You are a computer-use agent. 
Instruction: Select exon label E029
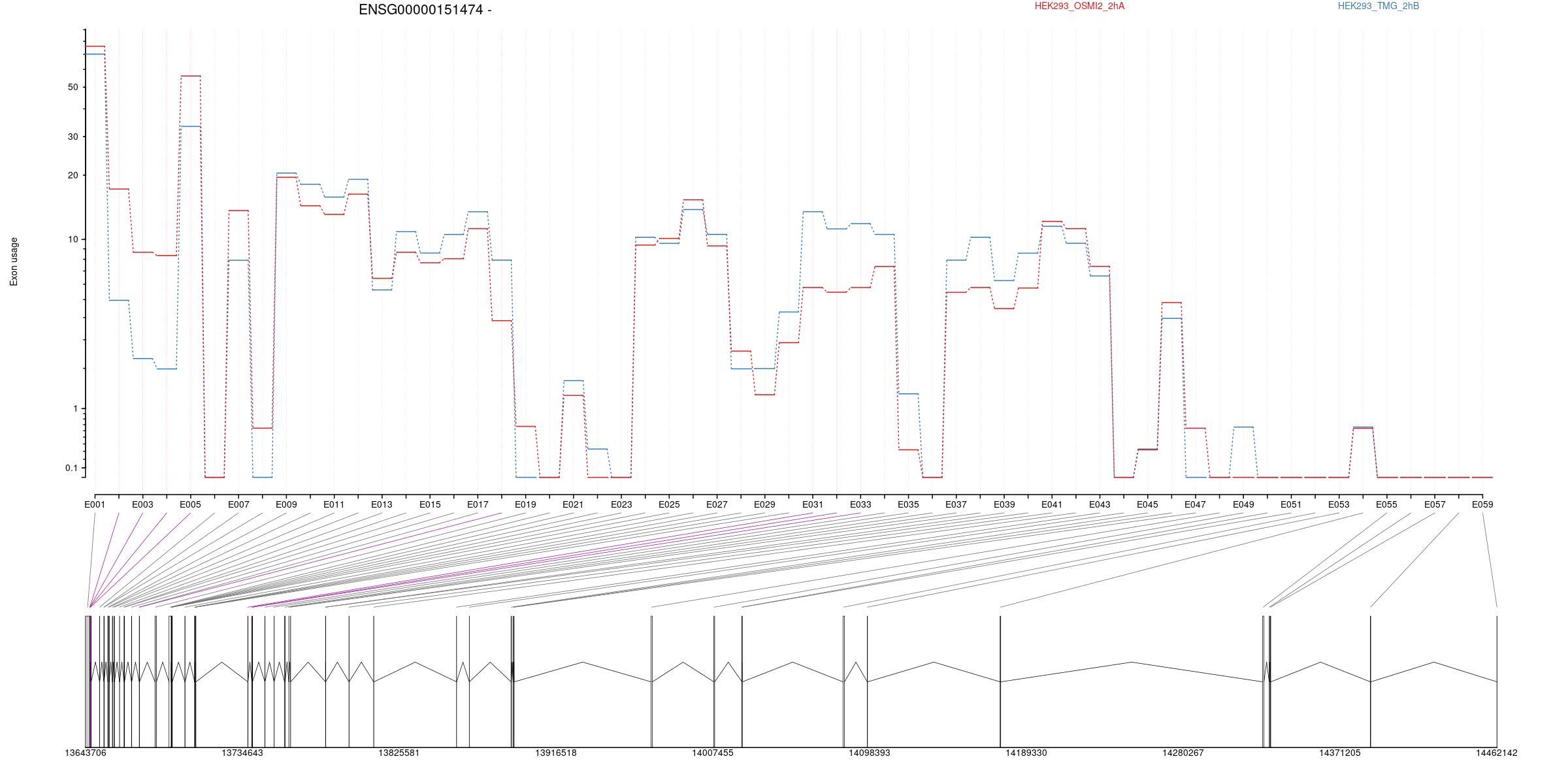pos(764,504)
